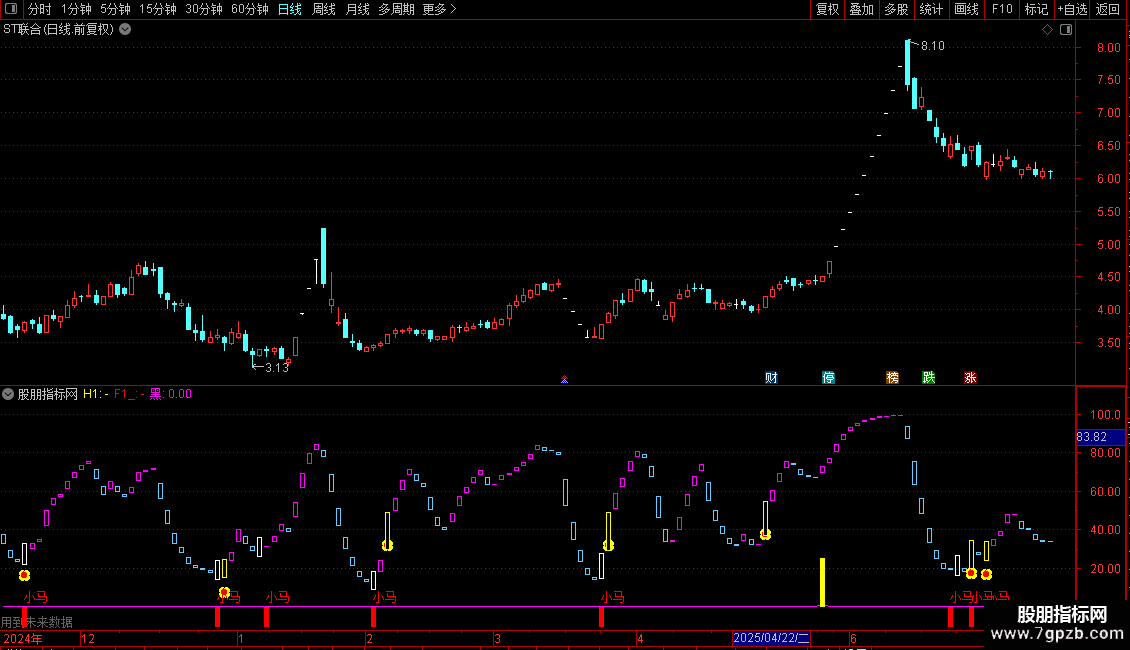This screenshot has width=1130, height=650.
Task: Click the 复权 adjustment button
Action: pyautogui.click(x=827, y=9)
